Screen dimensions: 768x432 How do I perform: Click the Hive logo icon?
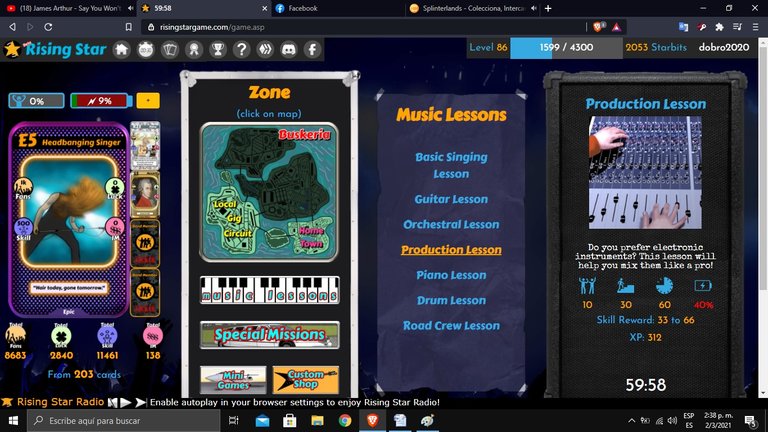265,49
